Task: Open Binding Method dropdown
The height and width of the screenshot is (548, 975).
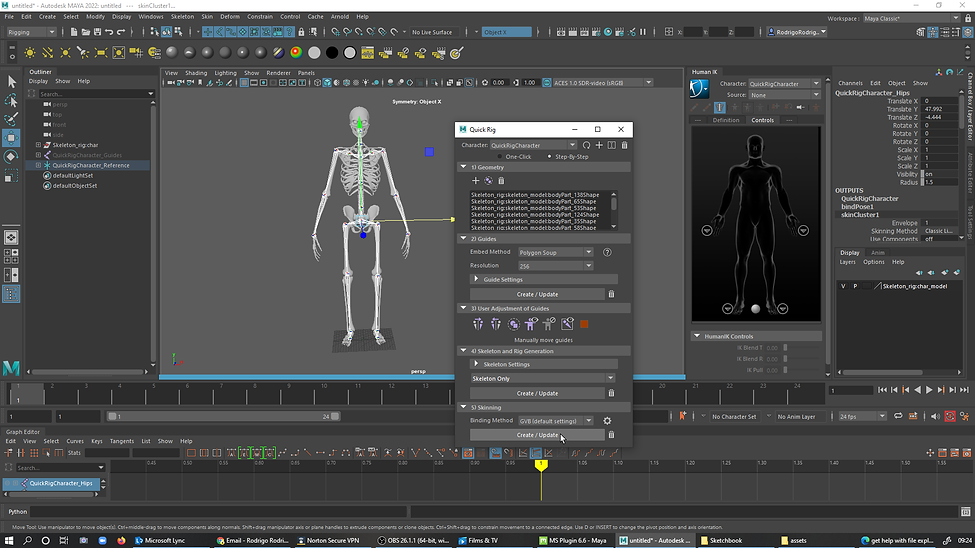Action: click(555, 421)
